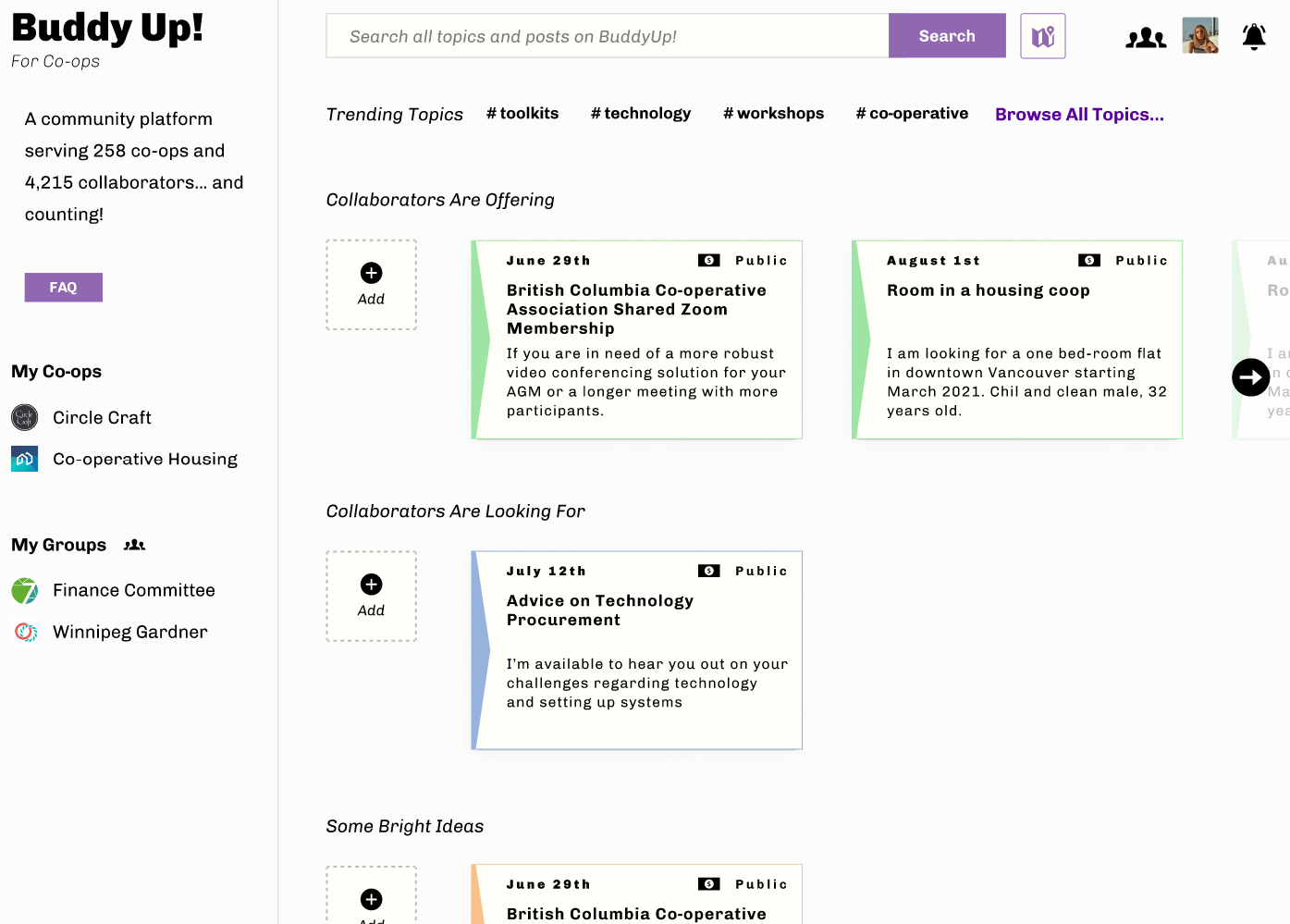1290x924 pixels.
Task: Click the next arrow on offerings carousel
Action: click(x=1250, y=377)
